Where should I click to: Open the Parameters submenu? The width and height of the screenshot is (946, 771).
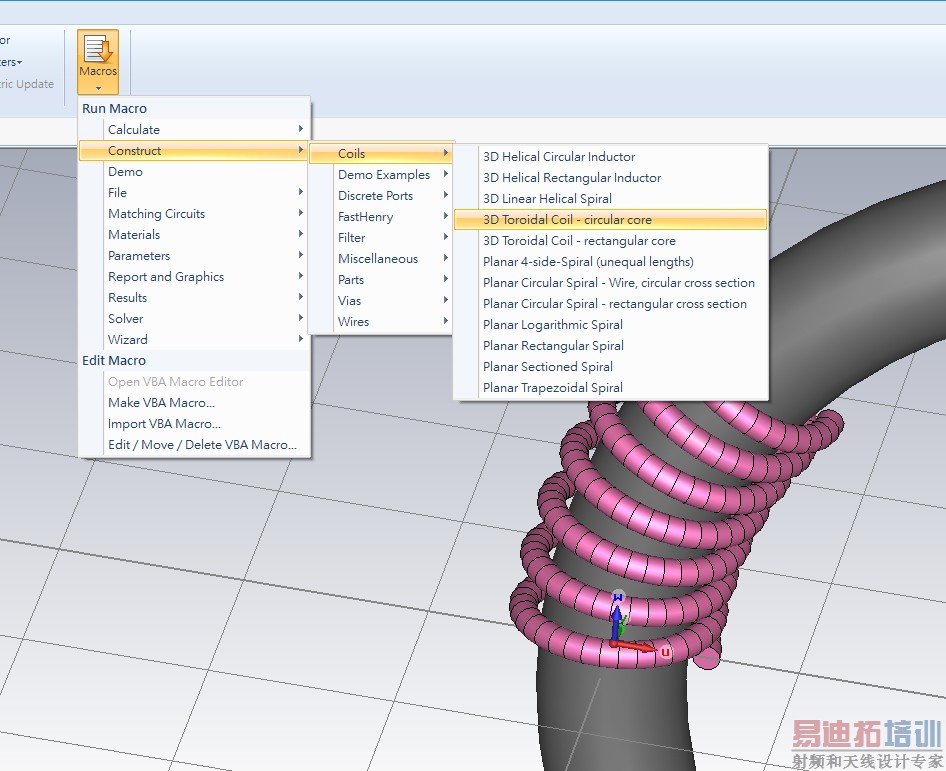pyautogui.click(x=194, y=256)
